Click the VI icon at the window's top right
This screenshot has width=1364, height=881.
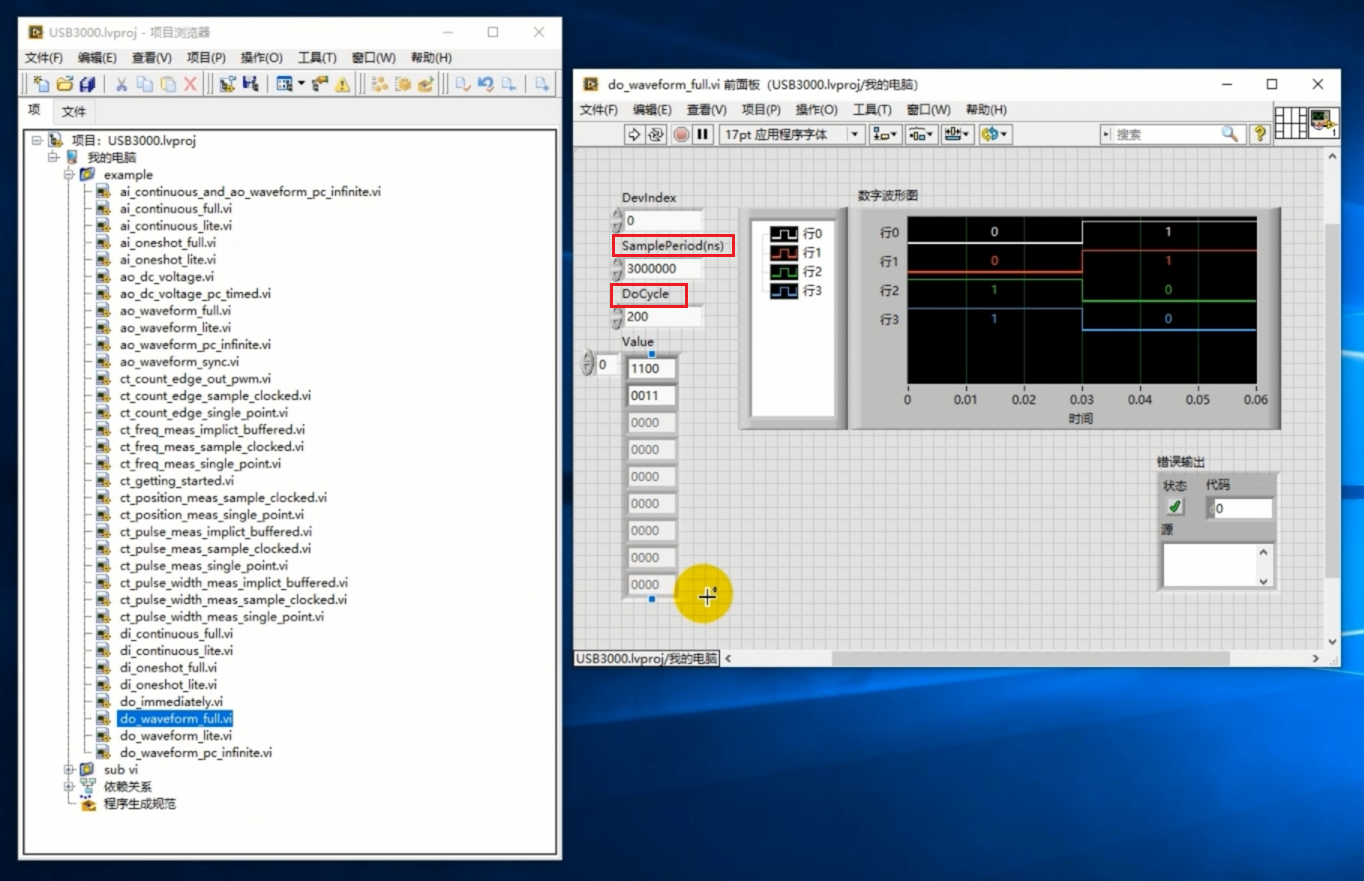point(1324,123)
